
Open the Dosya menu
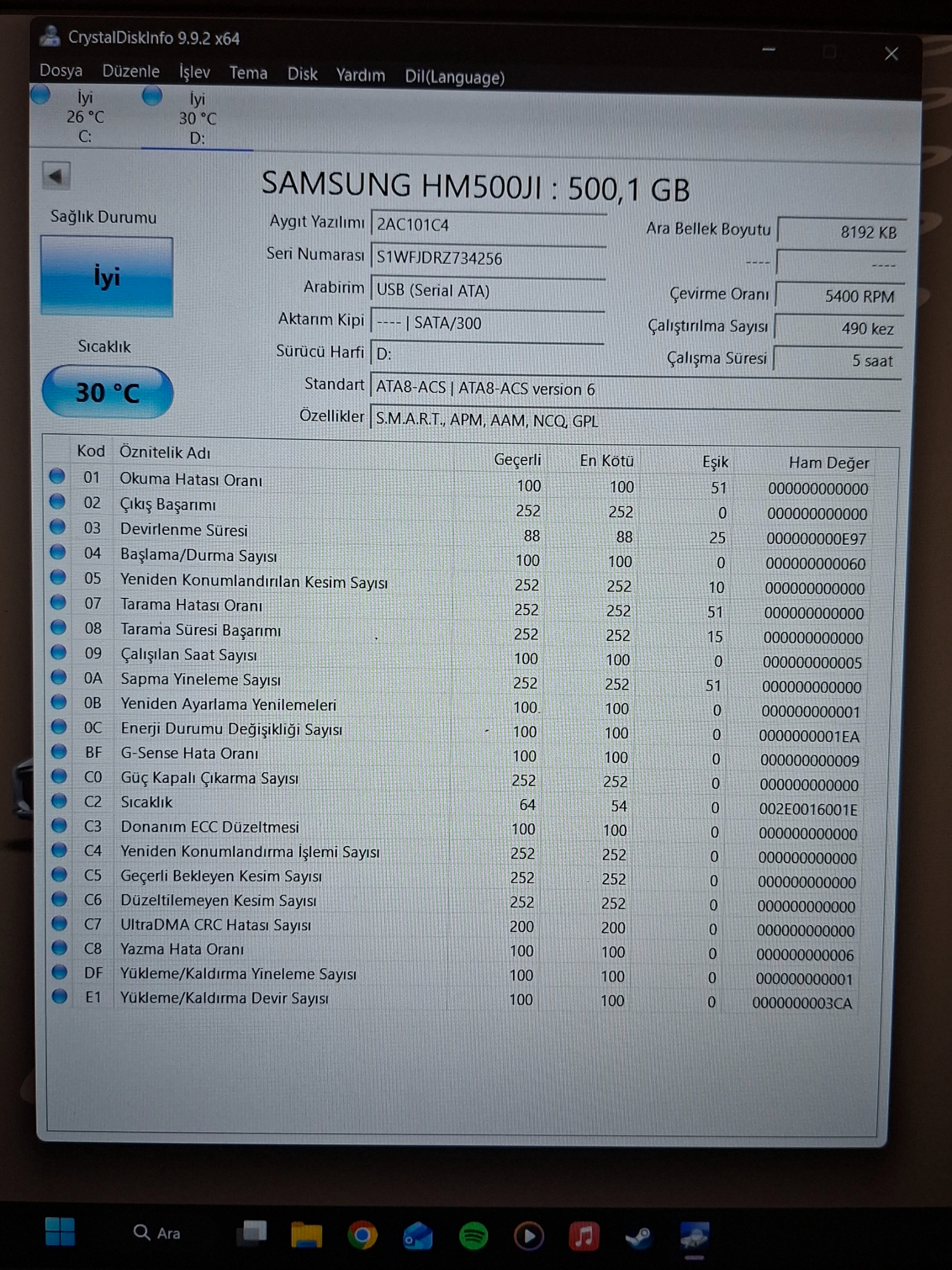[x=61, y=71]
